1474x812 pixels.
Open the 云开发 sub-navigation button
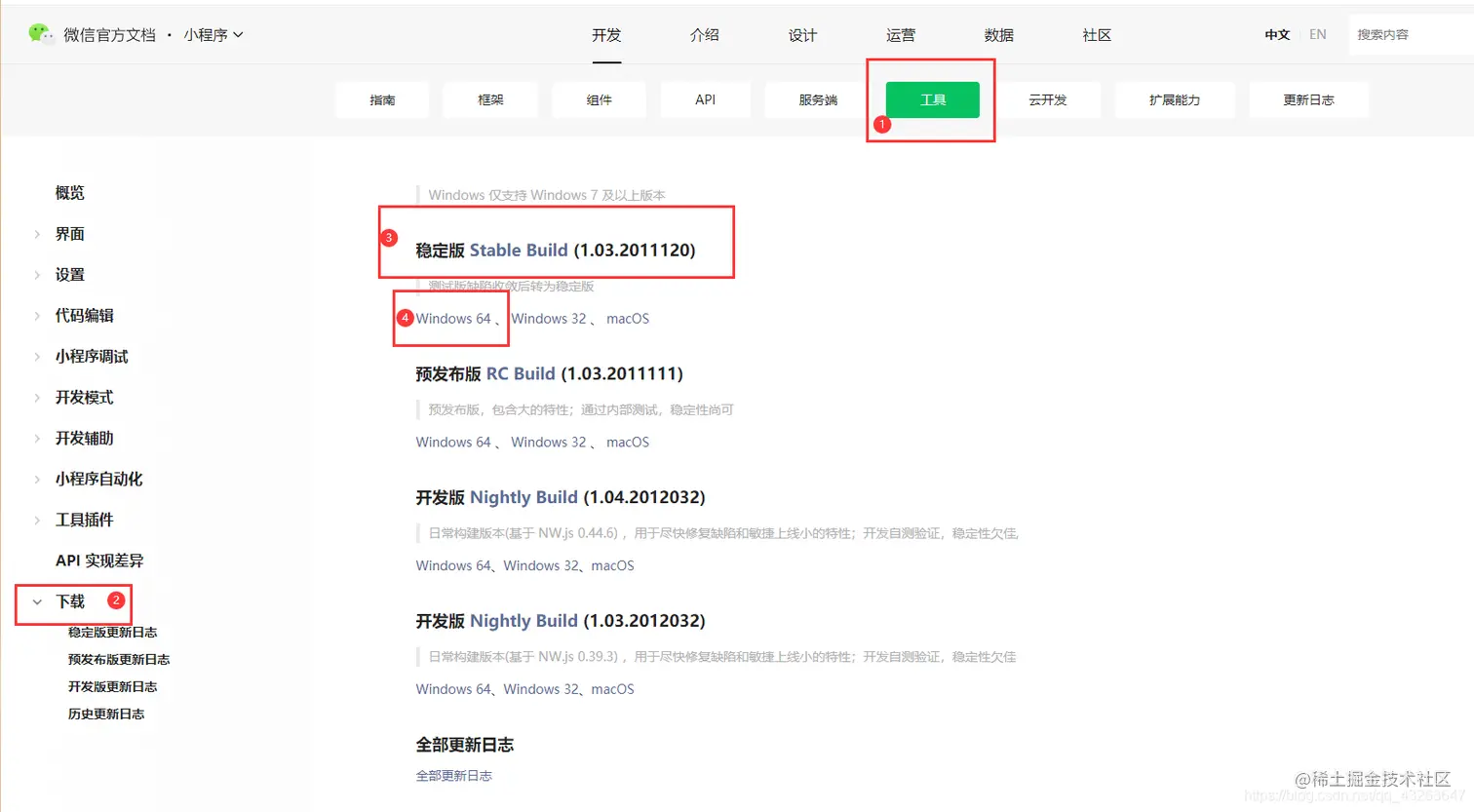[x=1048, y=99]
